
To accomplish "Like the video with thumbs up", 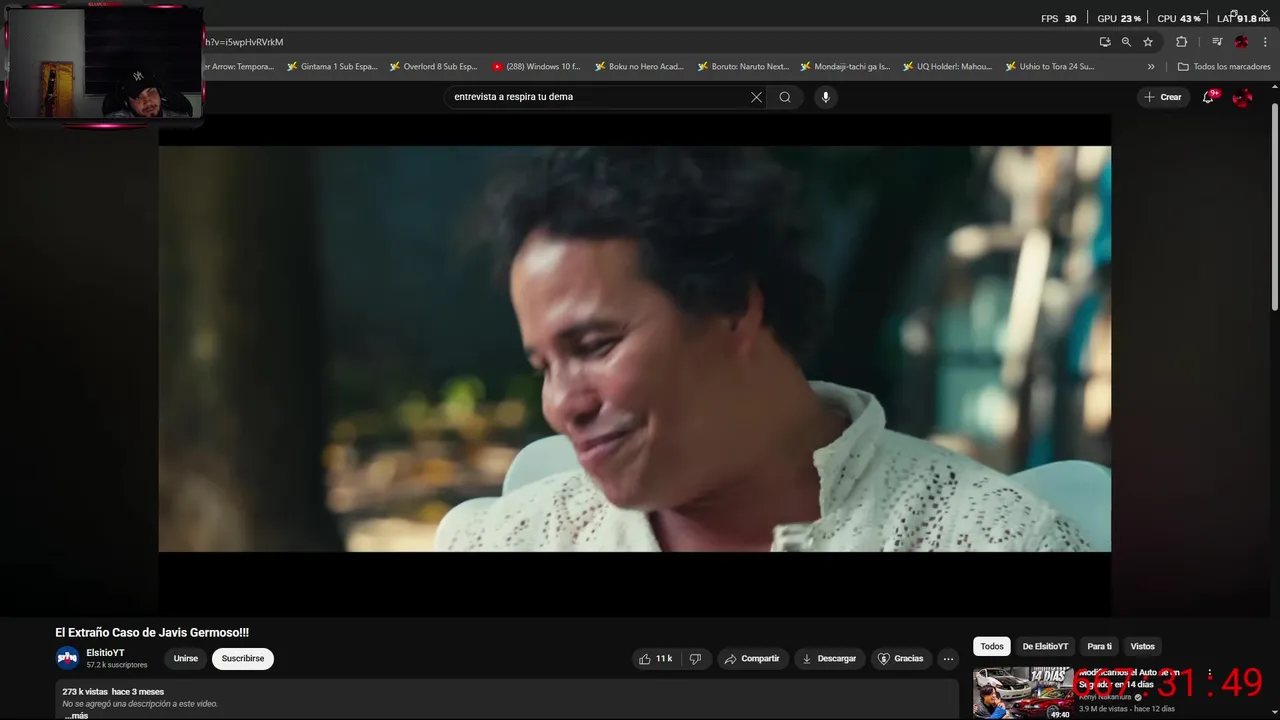I will click(x=655, y=659).
